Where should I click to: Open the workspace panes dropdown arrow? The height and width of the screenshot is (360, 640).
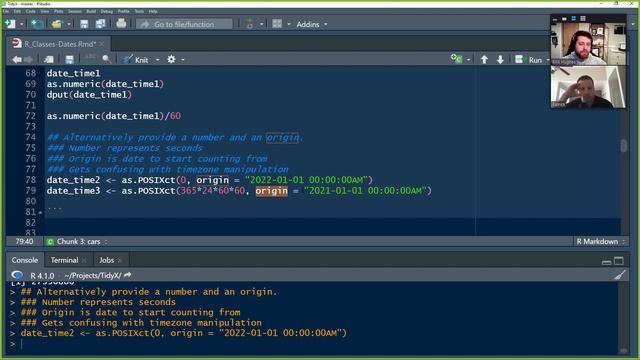(x=289, y=24)
